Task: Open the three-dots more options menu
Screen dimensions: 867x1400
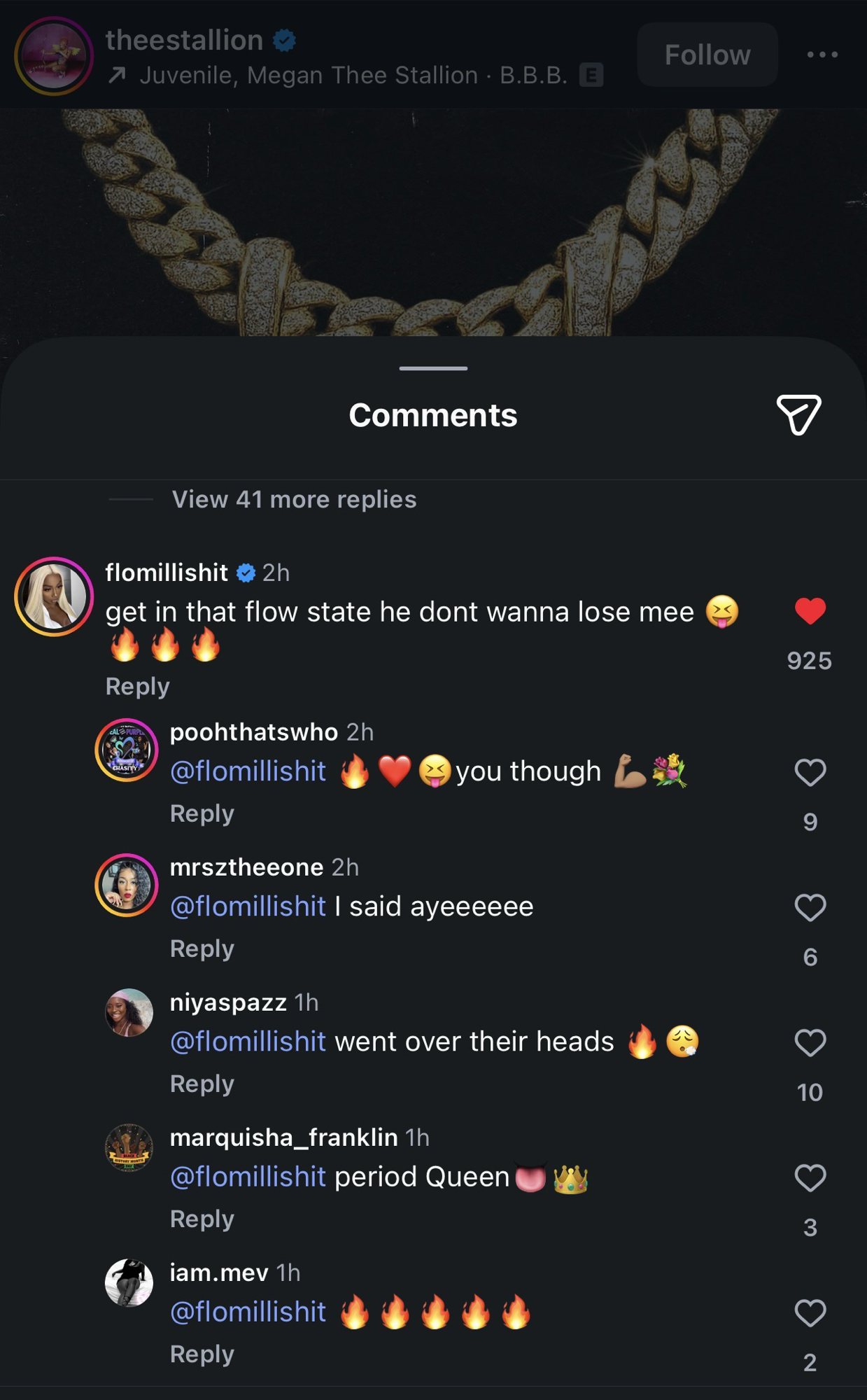Action: pos(822,55)
